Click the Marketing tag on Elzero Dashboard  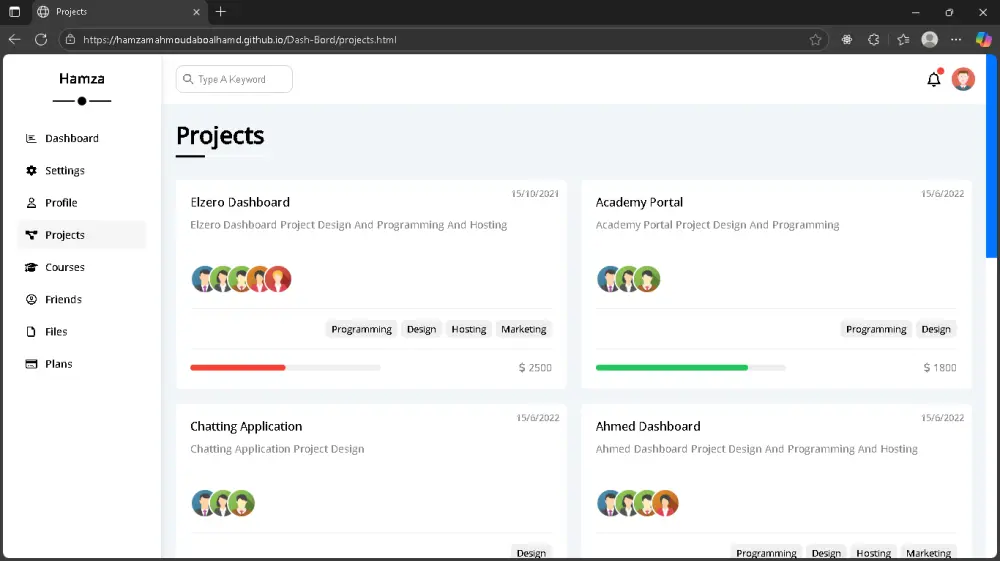[524, 329]
